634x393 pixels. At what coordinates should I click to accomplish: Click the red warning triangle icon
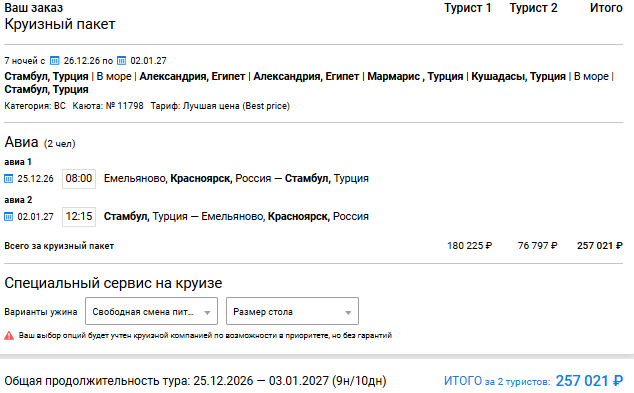click(x=9, y=335)
